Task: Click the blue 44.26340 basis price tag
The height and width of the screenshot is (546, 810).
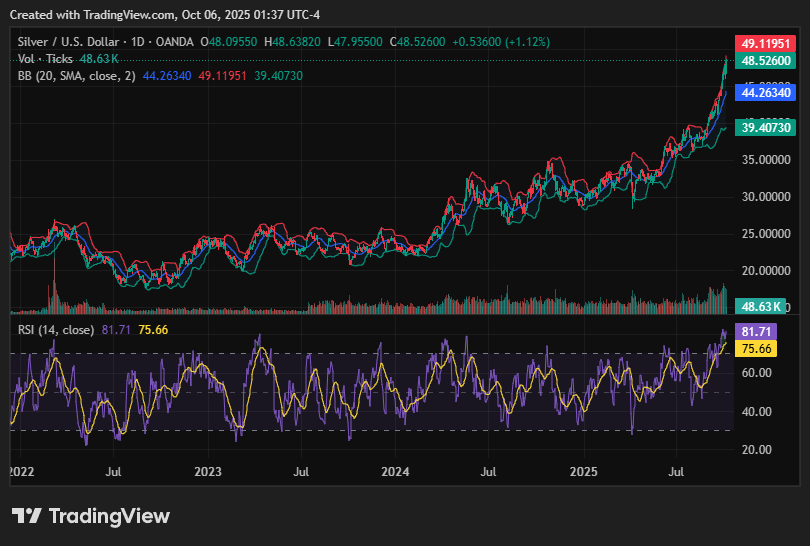Action: click(x=766, y=92)
